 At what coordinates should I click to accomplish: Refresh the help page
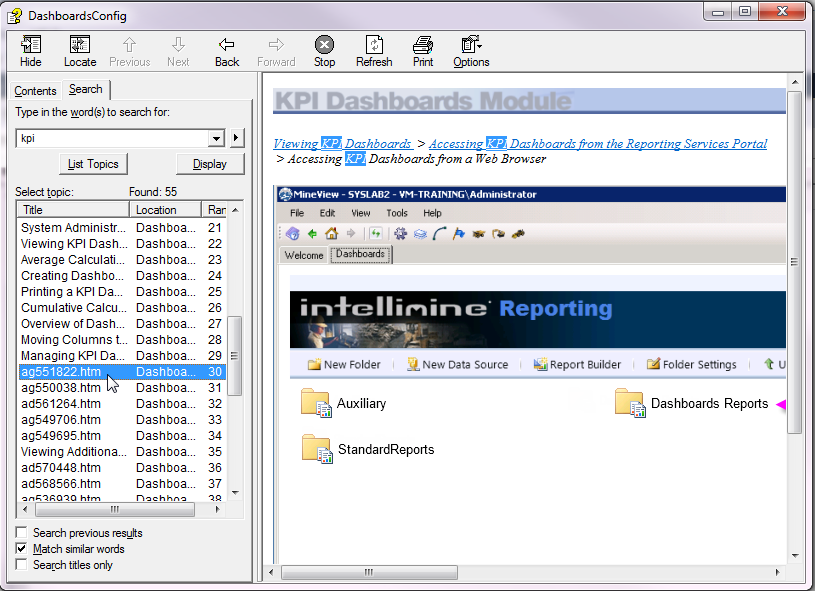coord(374,51)
